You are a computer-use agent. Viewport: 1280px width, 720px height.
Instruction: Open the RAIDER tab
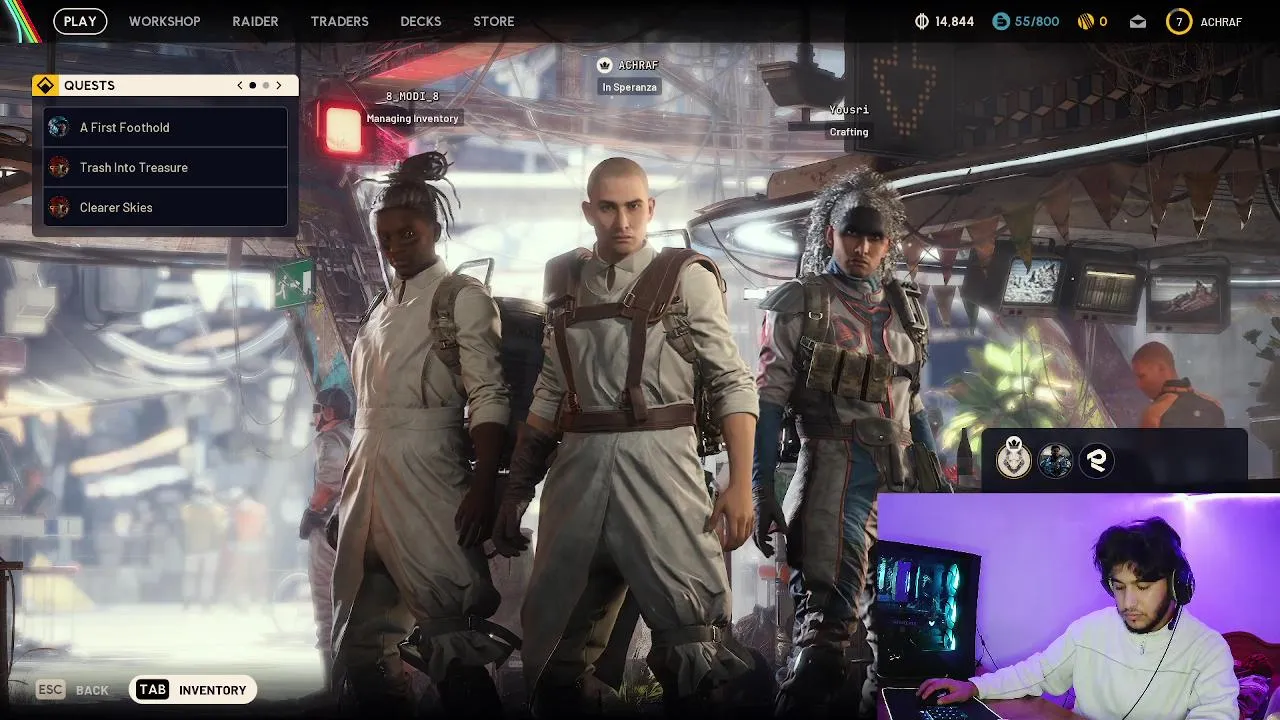coord(255,21)
